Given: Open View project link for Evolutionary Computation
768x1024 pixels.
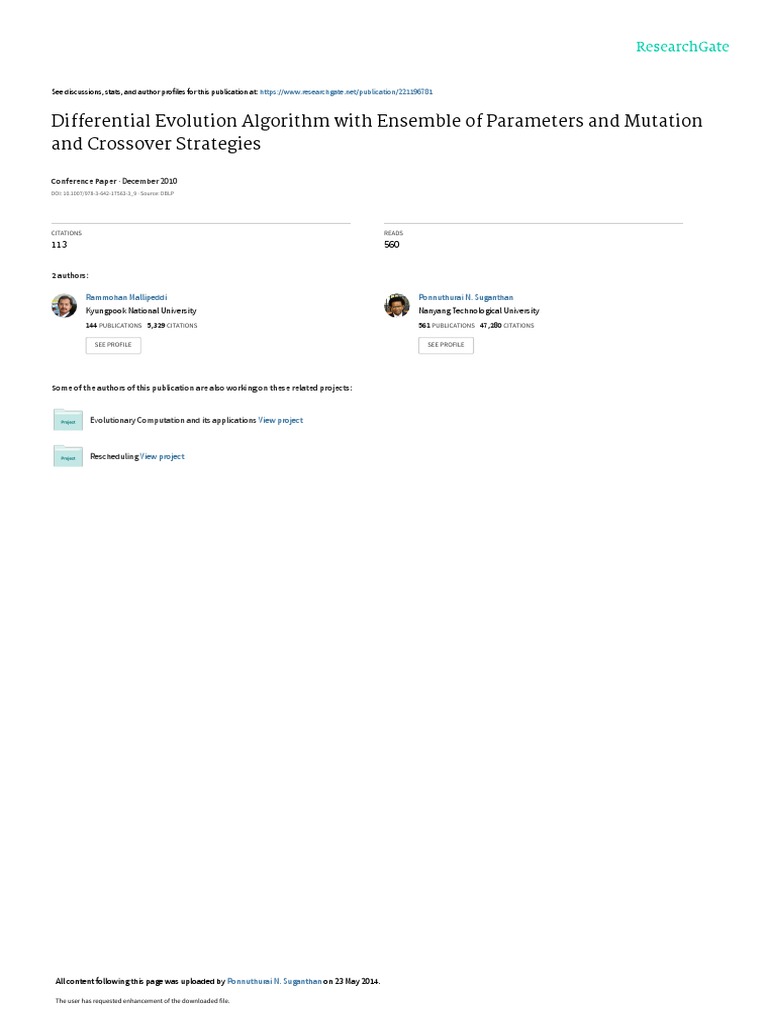Looking at the screenshot, I should click(281, 421).
